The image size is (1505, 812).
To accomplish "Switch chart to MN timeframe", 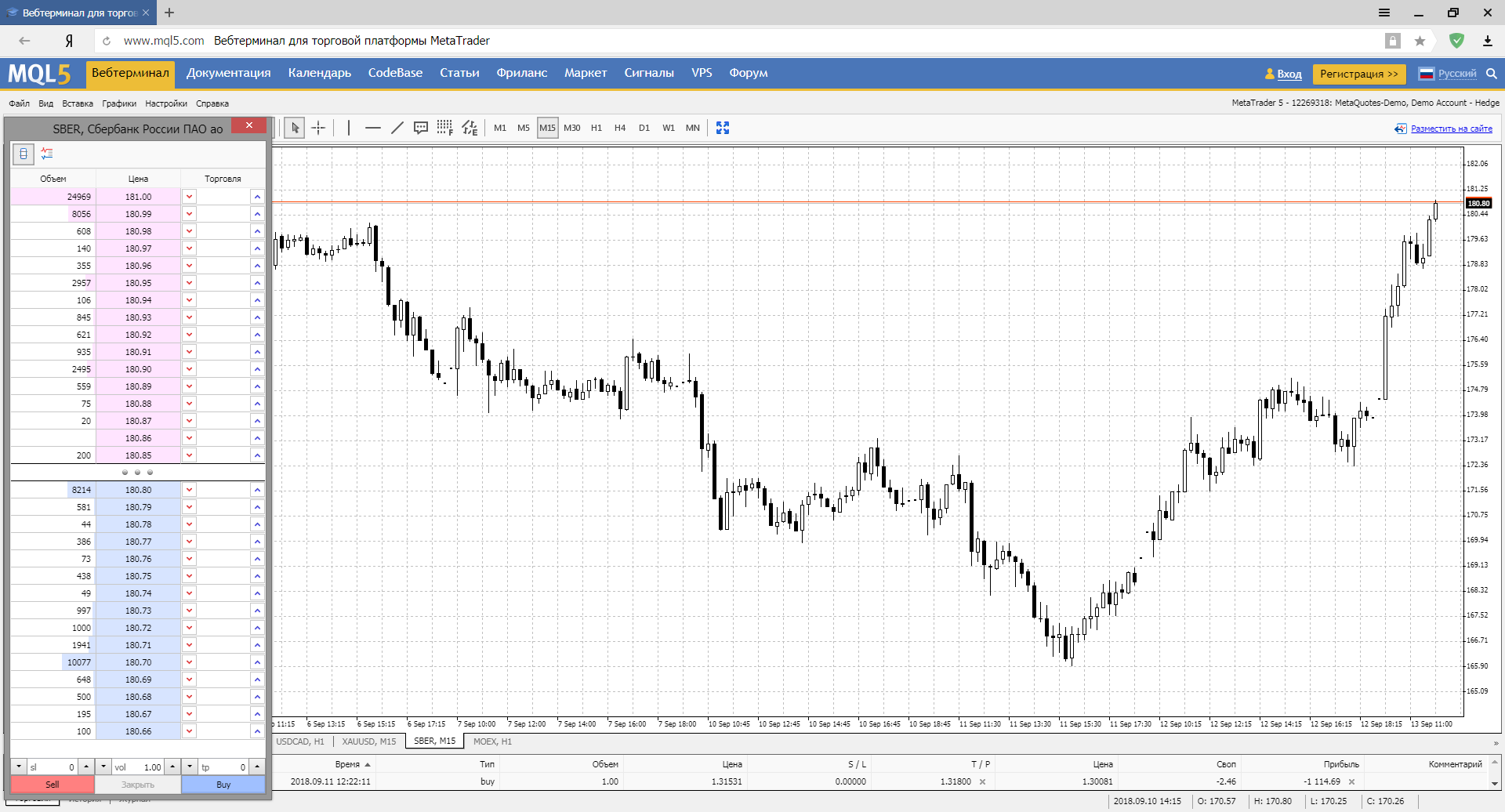I will tap(693, 128).
